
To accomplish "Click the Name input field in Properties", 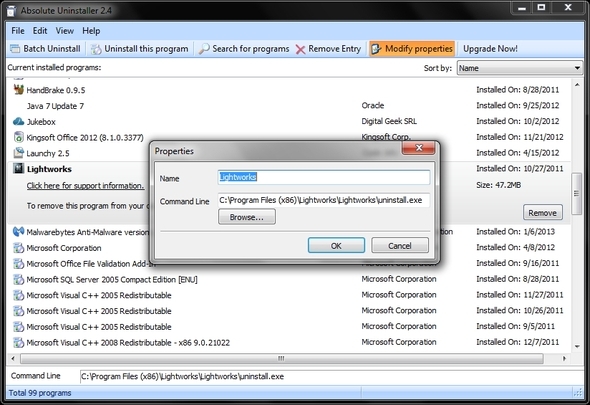I will 324,177.
